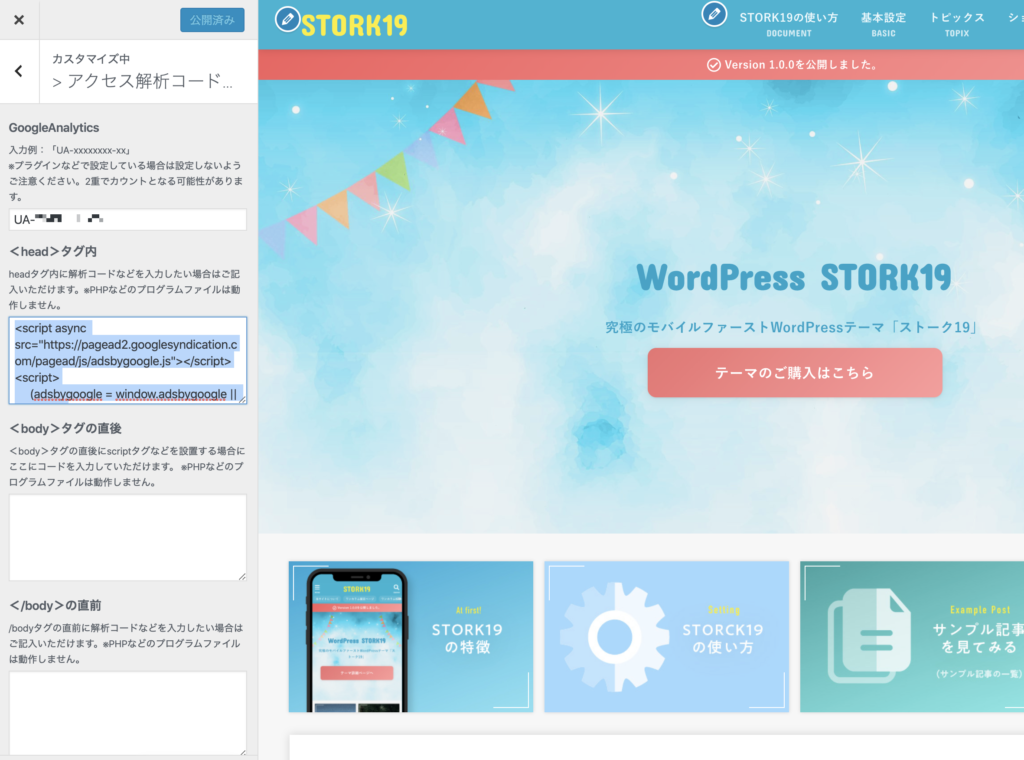Open the 基本設定 BASIC menu item

(883, 24)
